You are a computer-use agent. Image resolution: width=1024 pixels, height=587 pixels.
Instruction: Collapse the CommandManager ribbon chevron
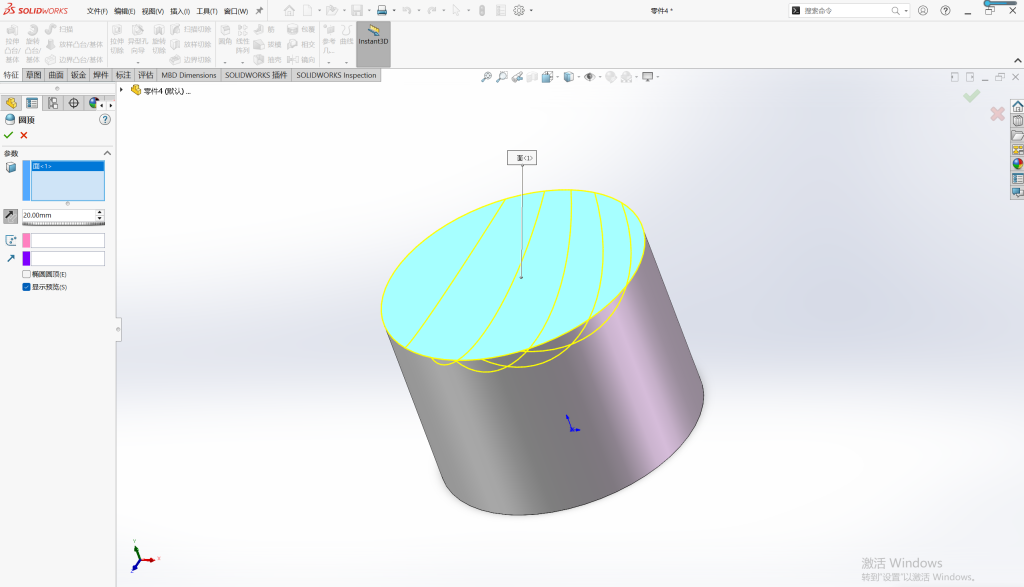point(1017,60)
